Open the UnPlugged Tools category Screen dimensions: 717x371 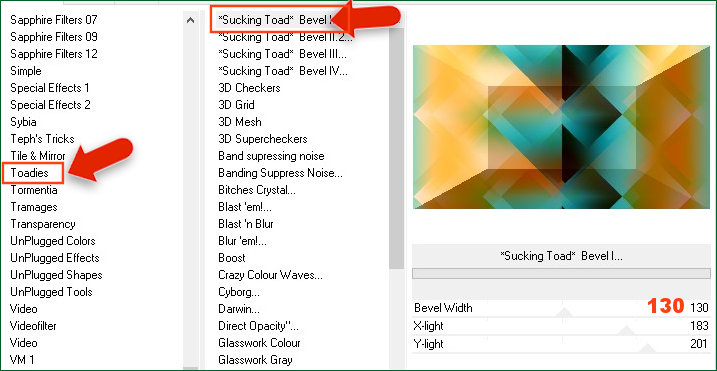click(x=51, y=292)
